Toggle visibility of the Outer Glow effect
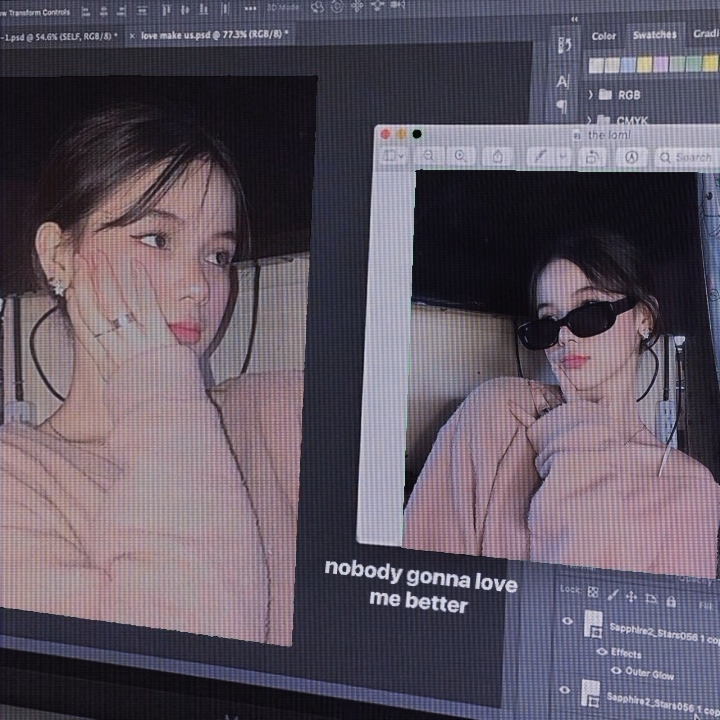Screen dimensions: 720x720 pyautogui.click(x=616, y=670)
